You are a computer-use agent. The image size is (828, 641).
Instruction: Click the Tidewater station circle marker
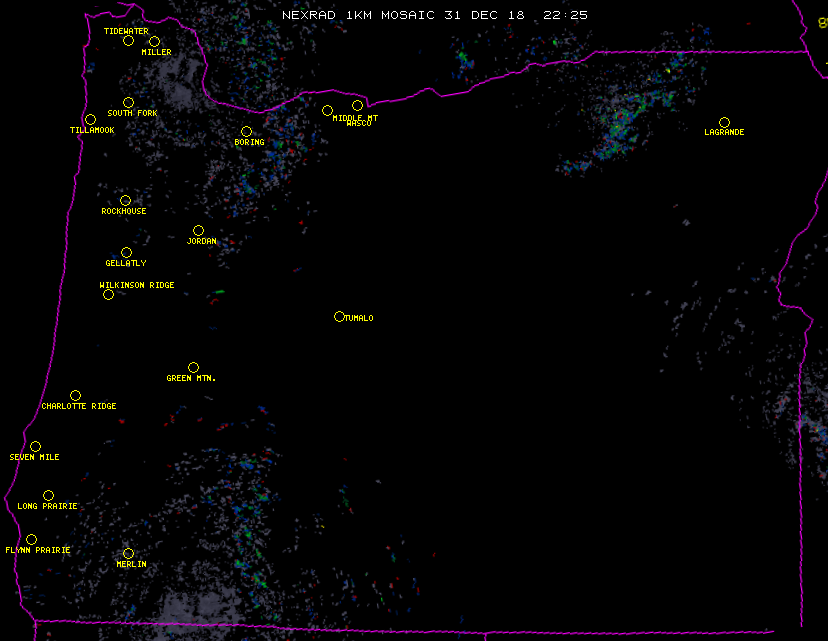pyautogui.click(x=128, y=41)
